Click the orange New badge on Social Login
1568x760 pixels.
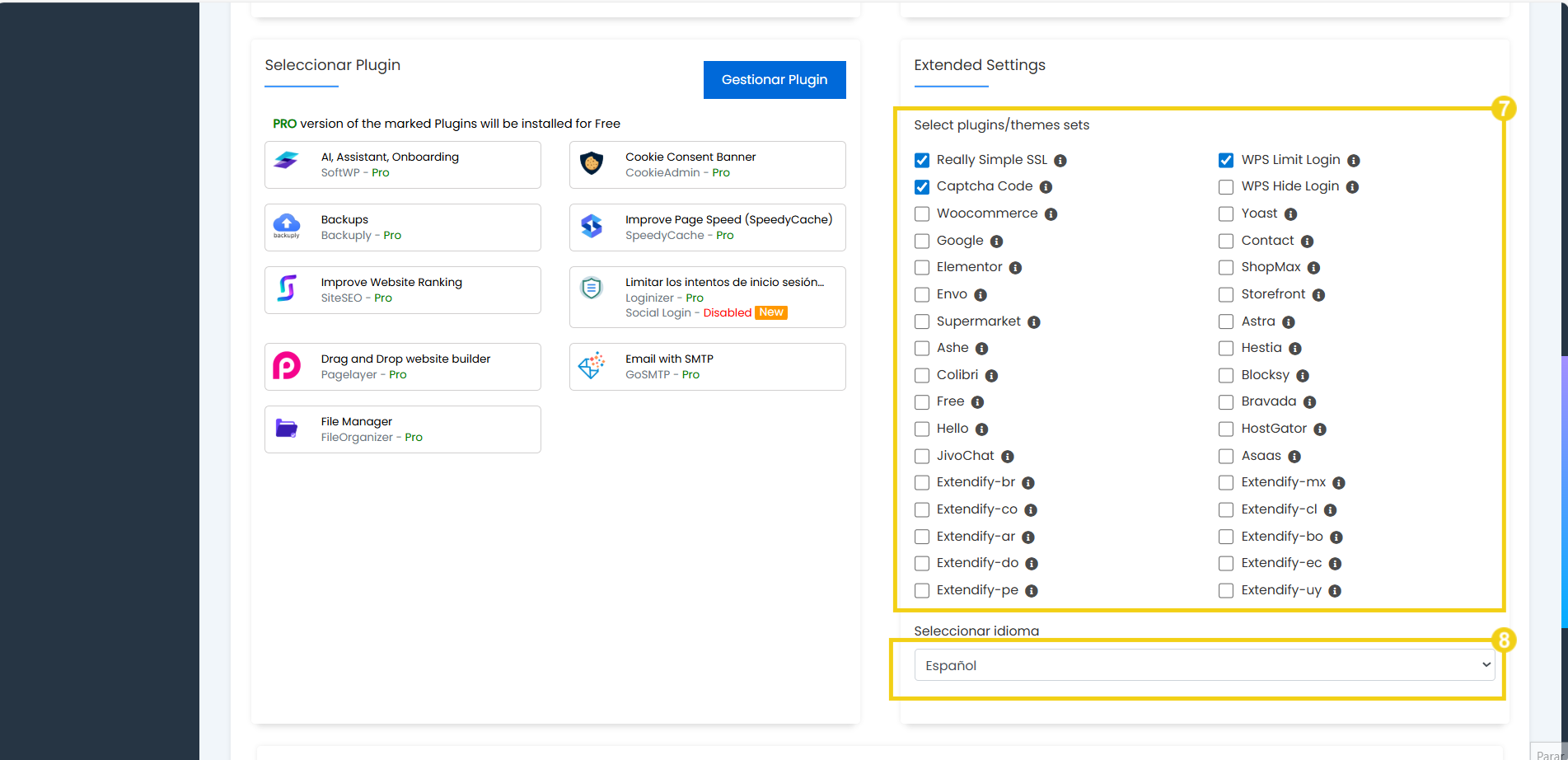click(x=771, y=312)
